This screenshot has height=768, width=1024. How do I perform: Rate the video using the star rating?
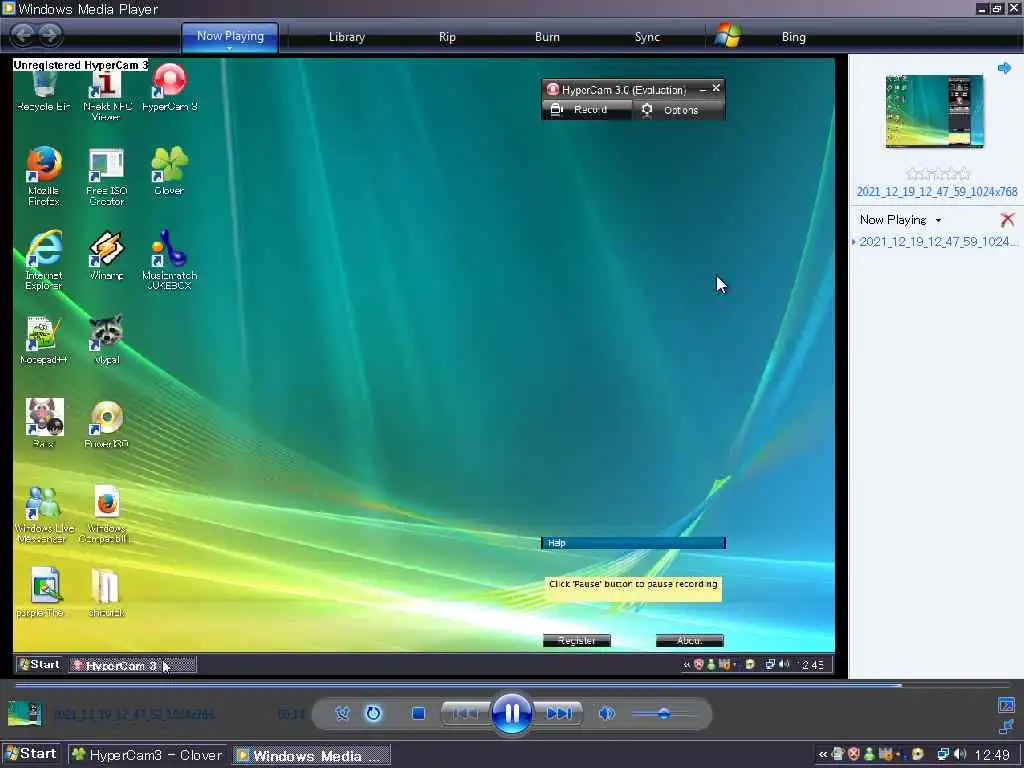coord(938,174)
